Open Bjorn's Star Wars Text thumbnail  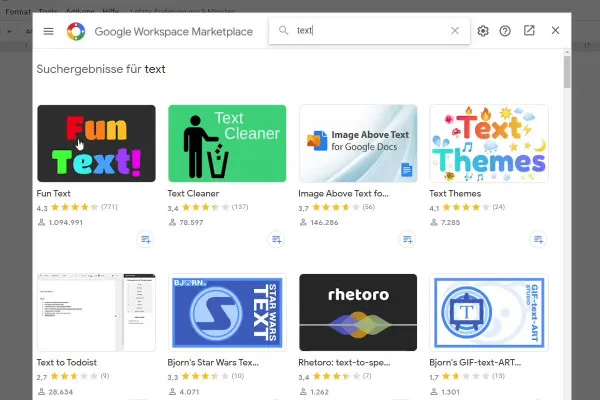coord(227,312)
